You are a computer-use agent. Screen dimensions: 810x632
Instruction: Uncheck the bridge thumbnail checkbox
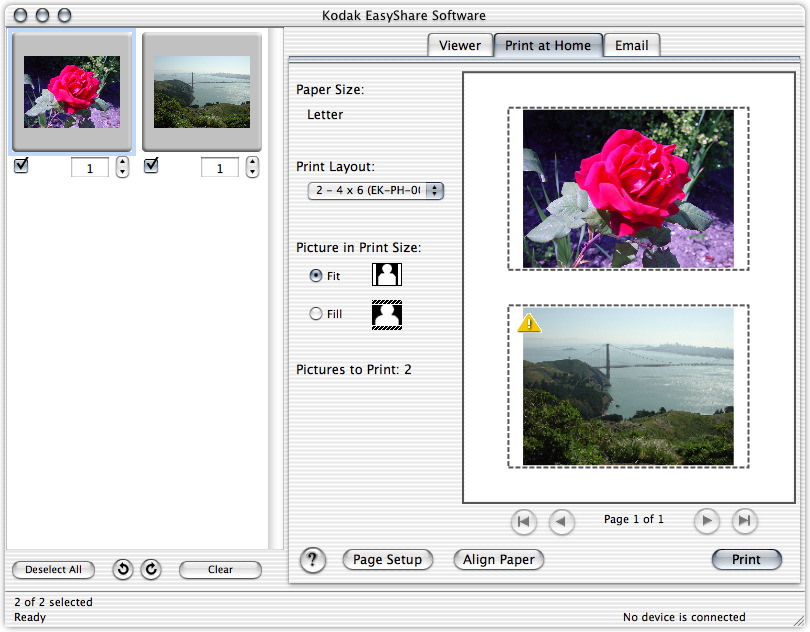(x=151, y=166)
